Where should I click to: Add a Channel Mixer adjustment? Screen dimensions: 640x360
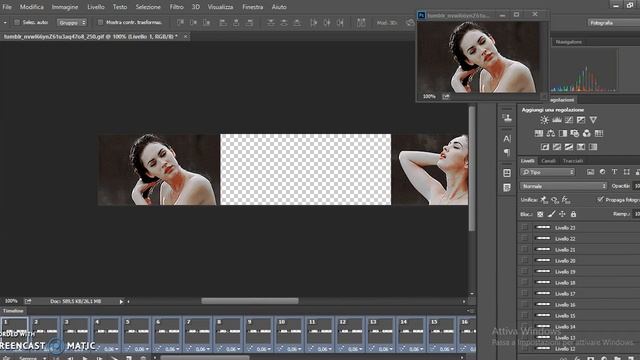click(x=587, y=133)
